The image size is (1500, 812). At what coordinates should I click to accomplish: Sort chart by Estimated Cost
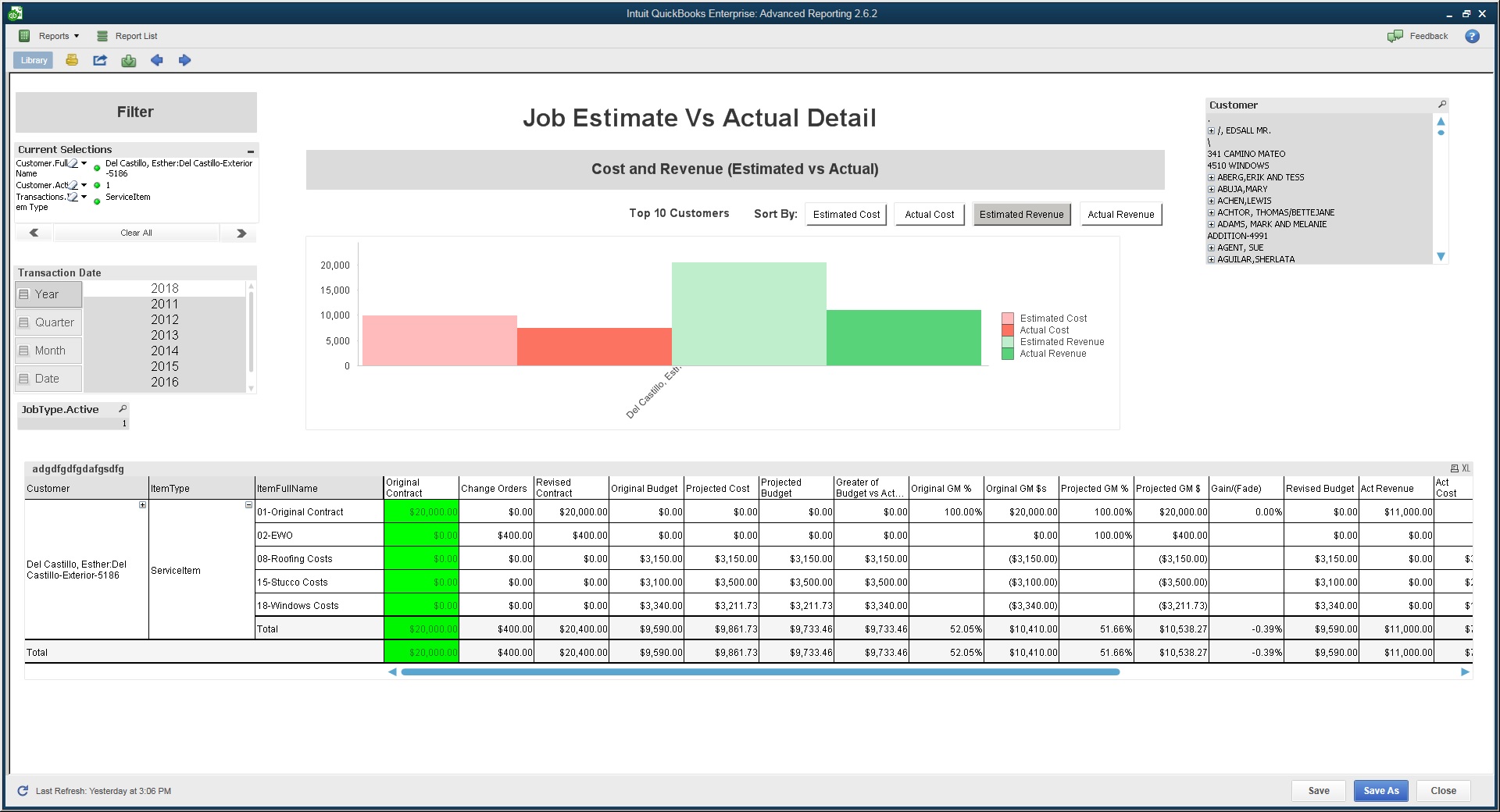coord(846,215)
